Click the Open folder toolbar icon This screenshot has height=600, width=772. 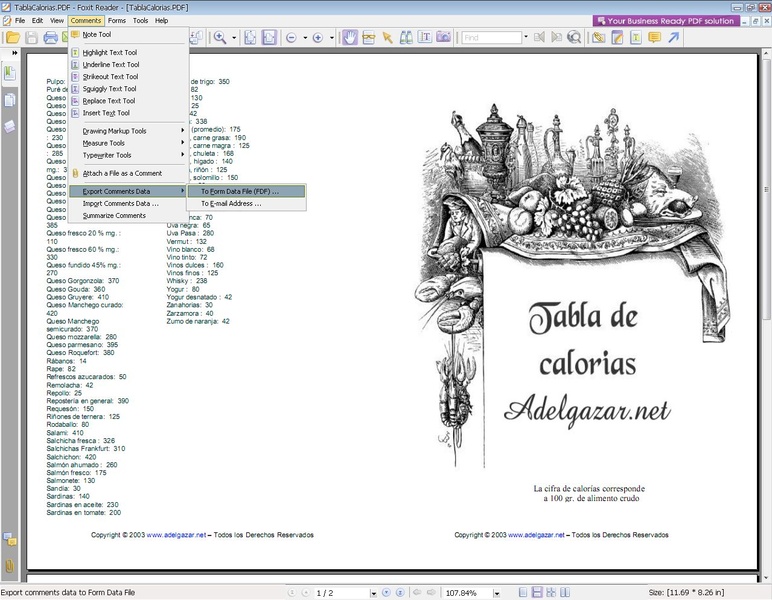[13, 38]
